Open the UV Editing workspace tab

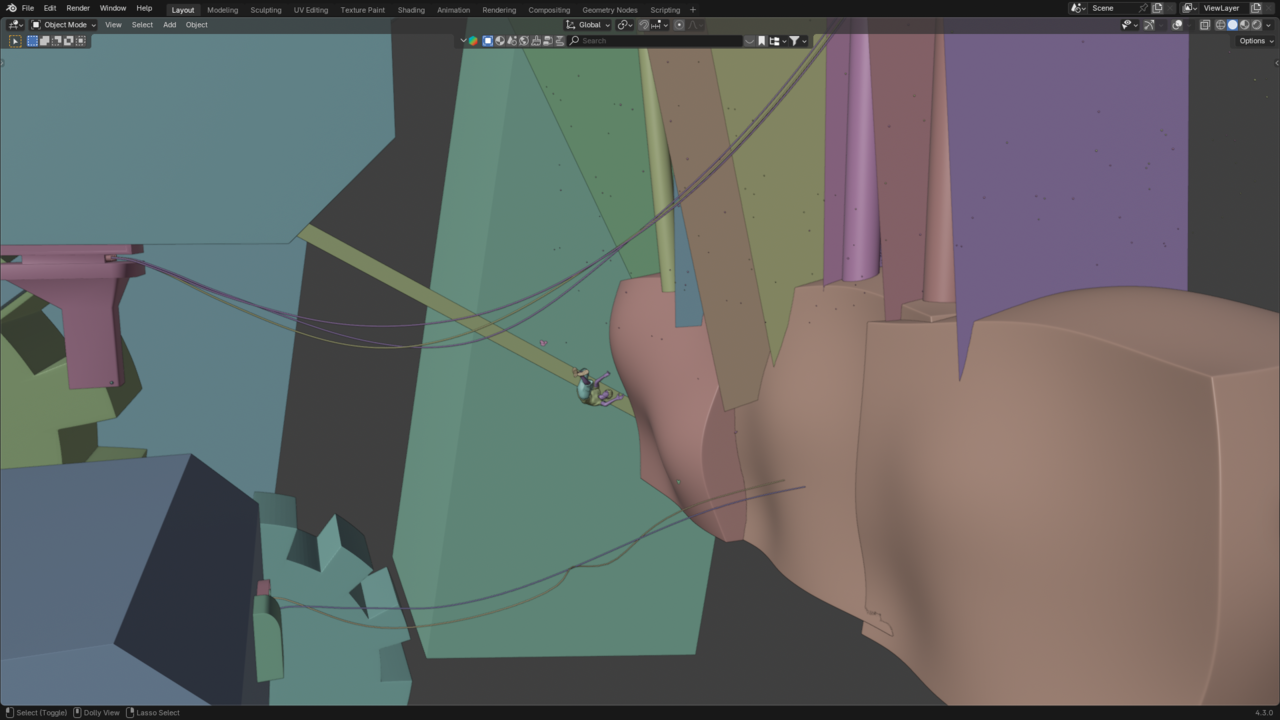tap(311, 10)
